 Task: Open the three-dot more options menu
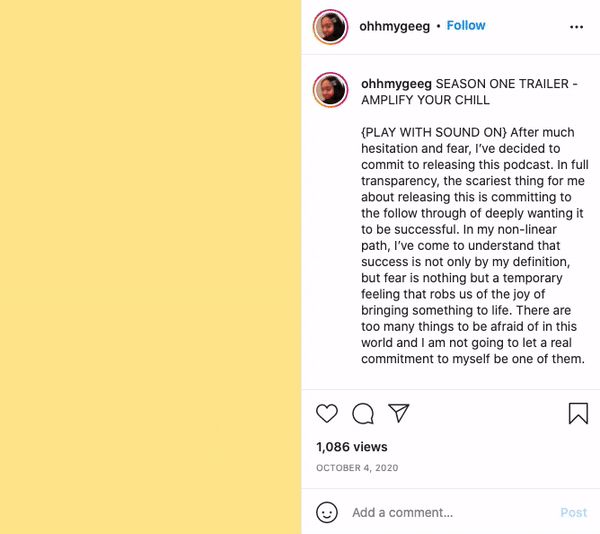(x=576, y=27)
